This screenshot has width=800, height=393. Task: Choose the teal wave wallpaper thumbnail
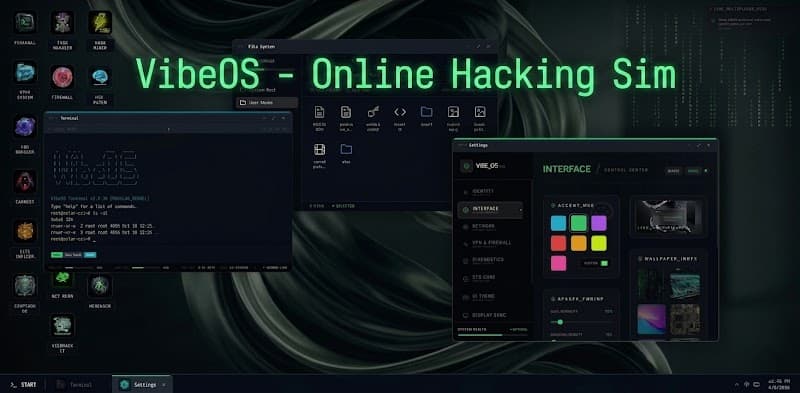tap(685, 285)
